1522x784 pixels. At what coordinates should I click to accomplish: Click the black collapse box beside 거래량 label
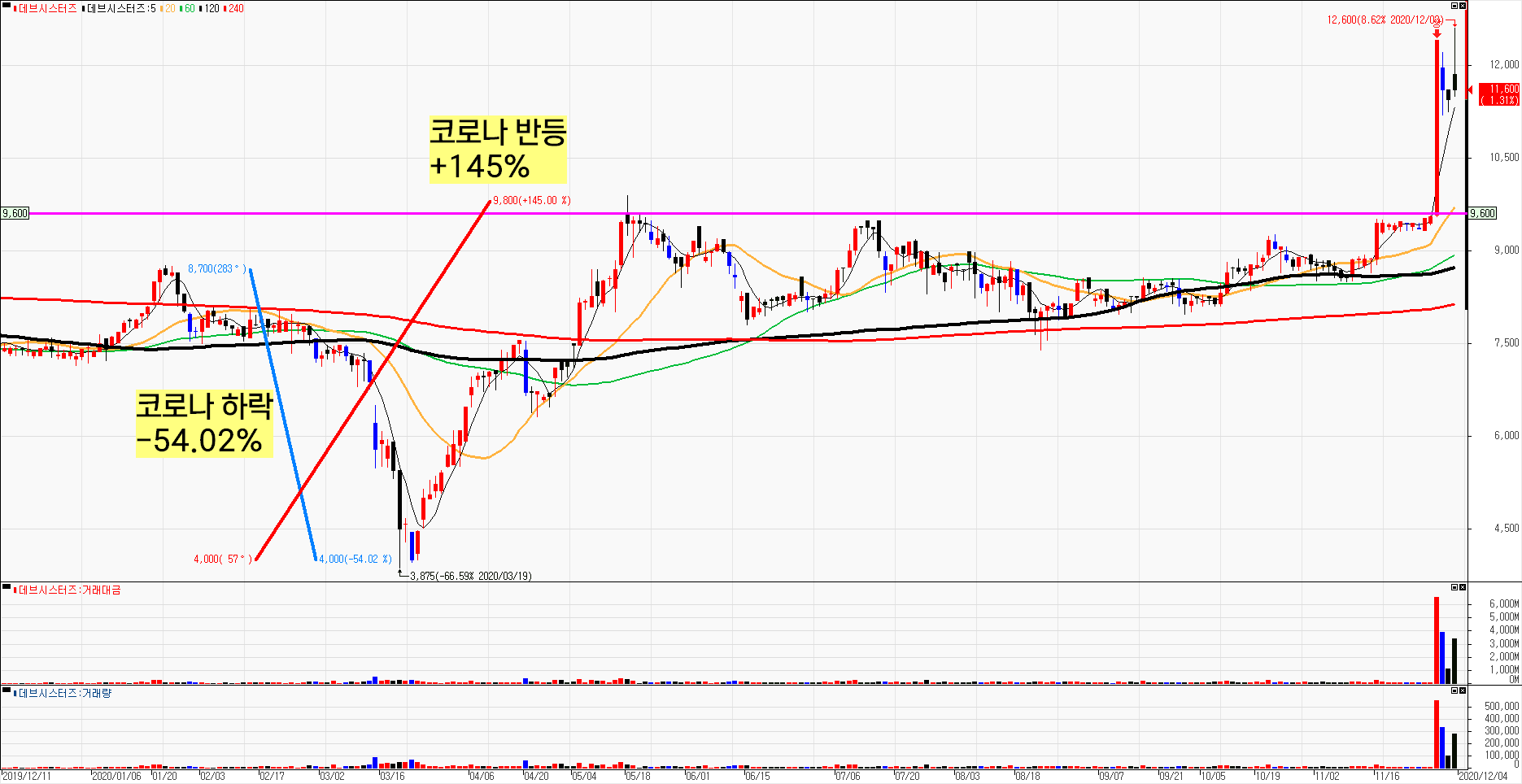click(x=7, y=690)
